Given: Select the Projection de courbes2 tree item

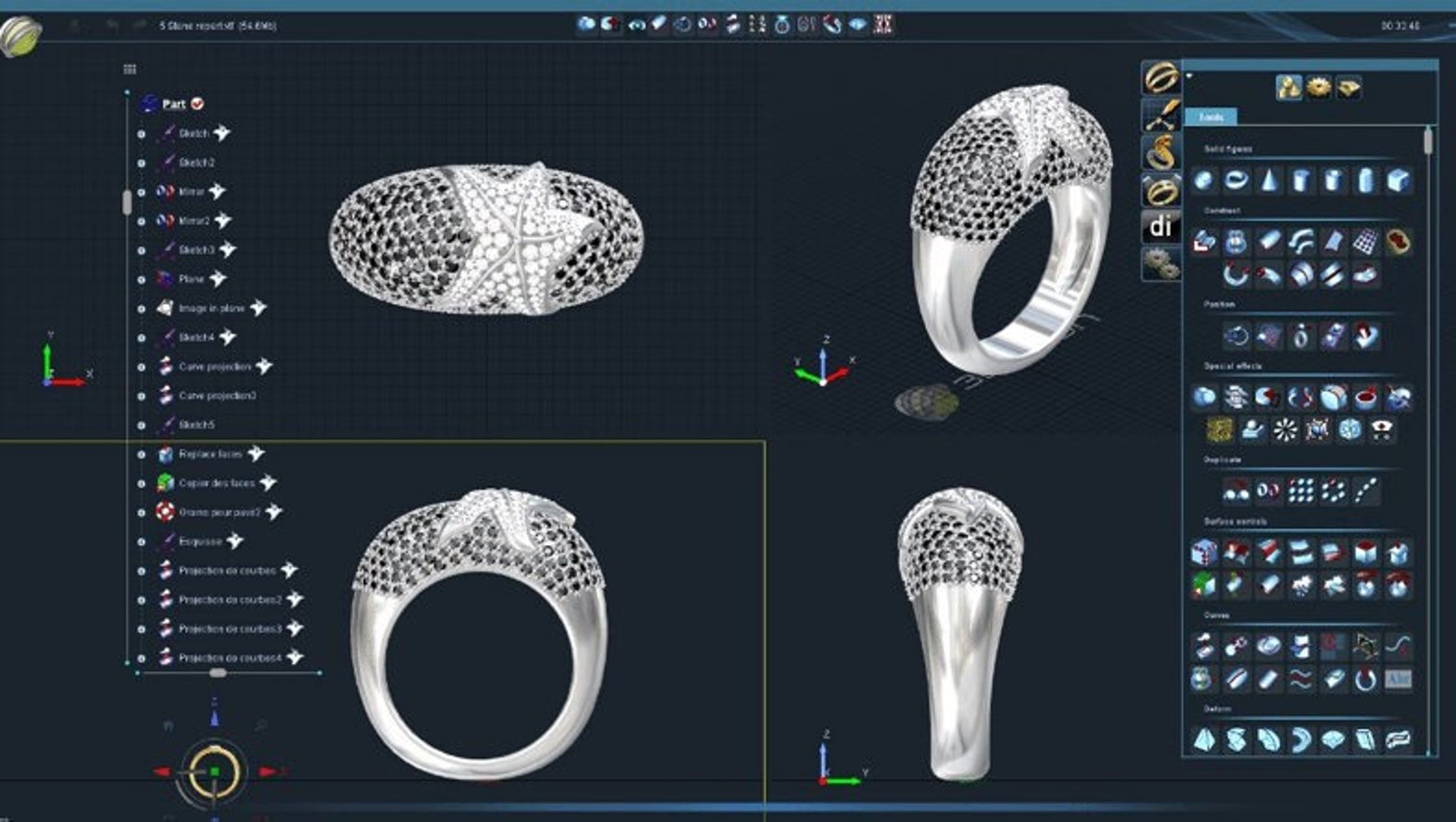Looking at the screenshot, I should (230, 600).
